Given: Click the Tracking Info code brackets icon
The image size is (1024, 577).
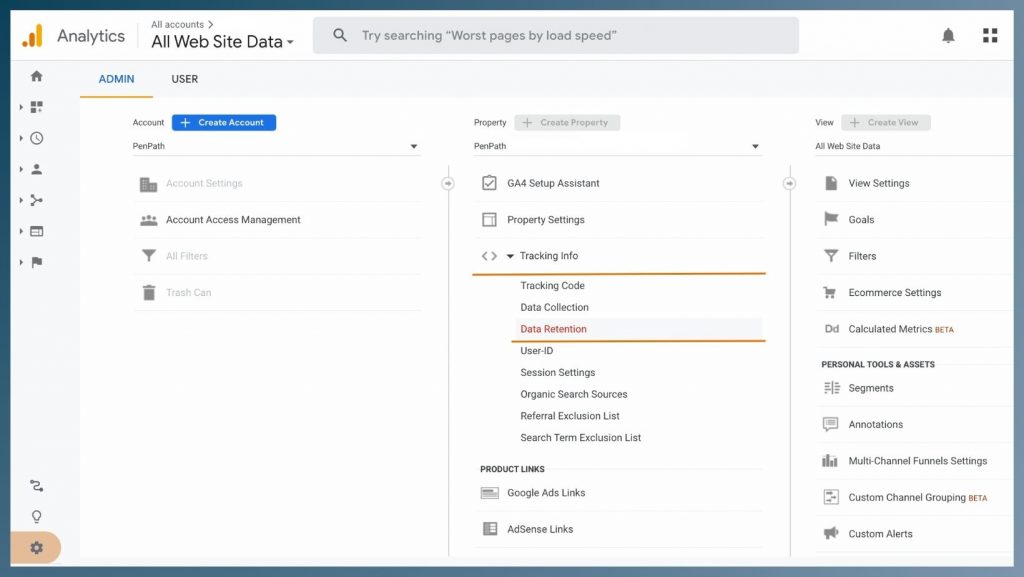Looking at the screenshot, I should (489, 256).
